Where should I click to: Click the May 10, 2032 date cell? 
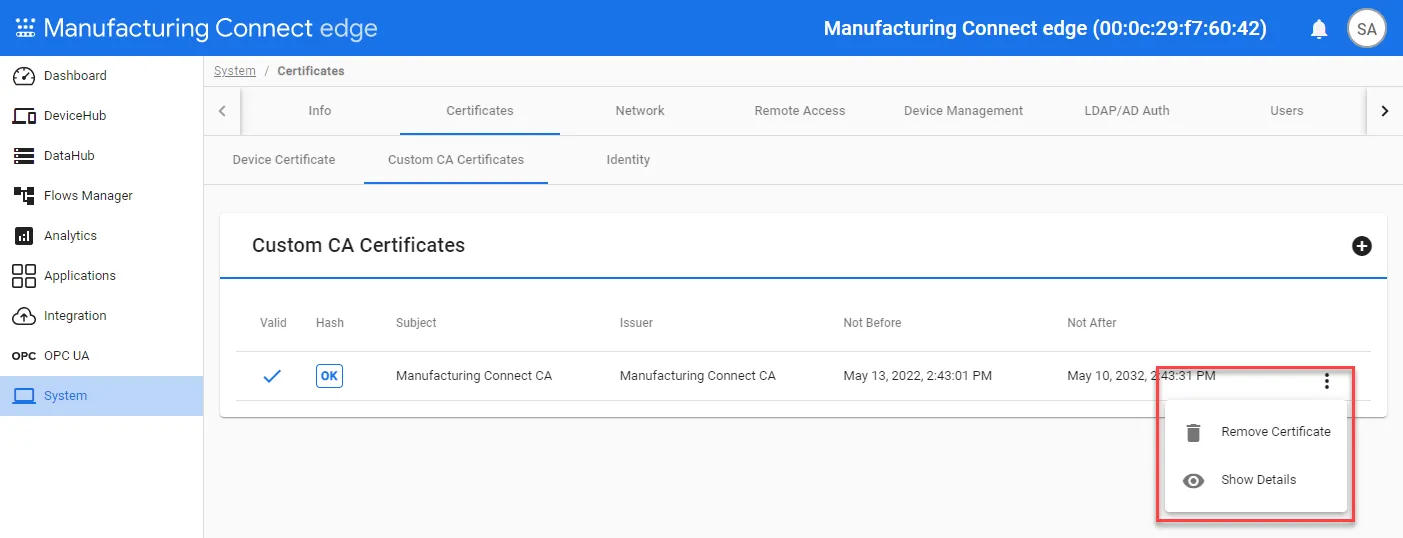(1141, 376)
